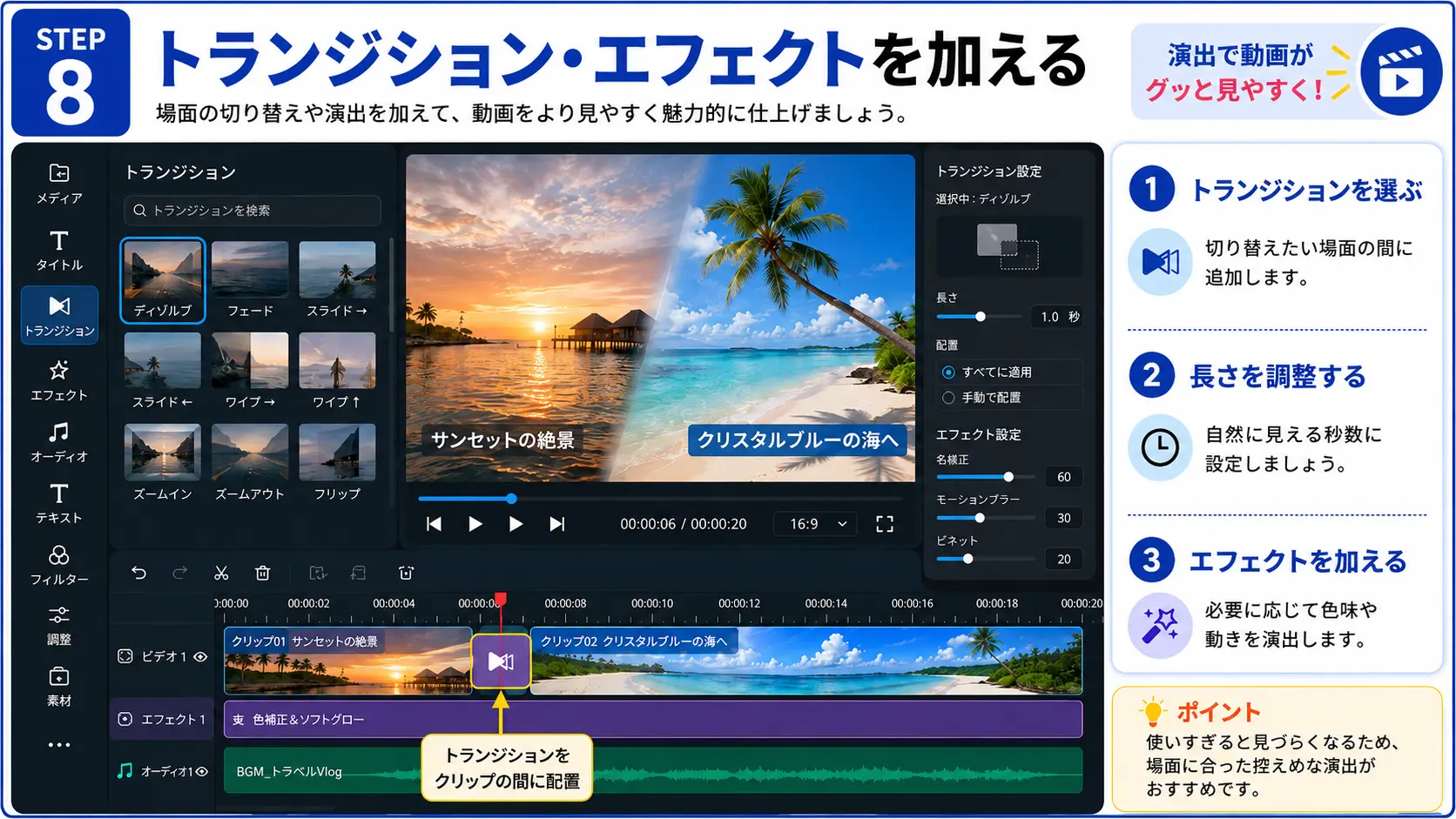Select クリップ01 サンセットの絶景 clip
1456x819 pixels.
347,661
